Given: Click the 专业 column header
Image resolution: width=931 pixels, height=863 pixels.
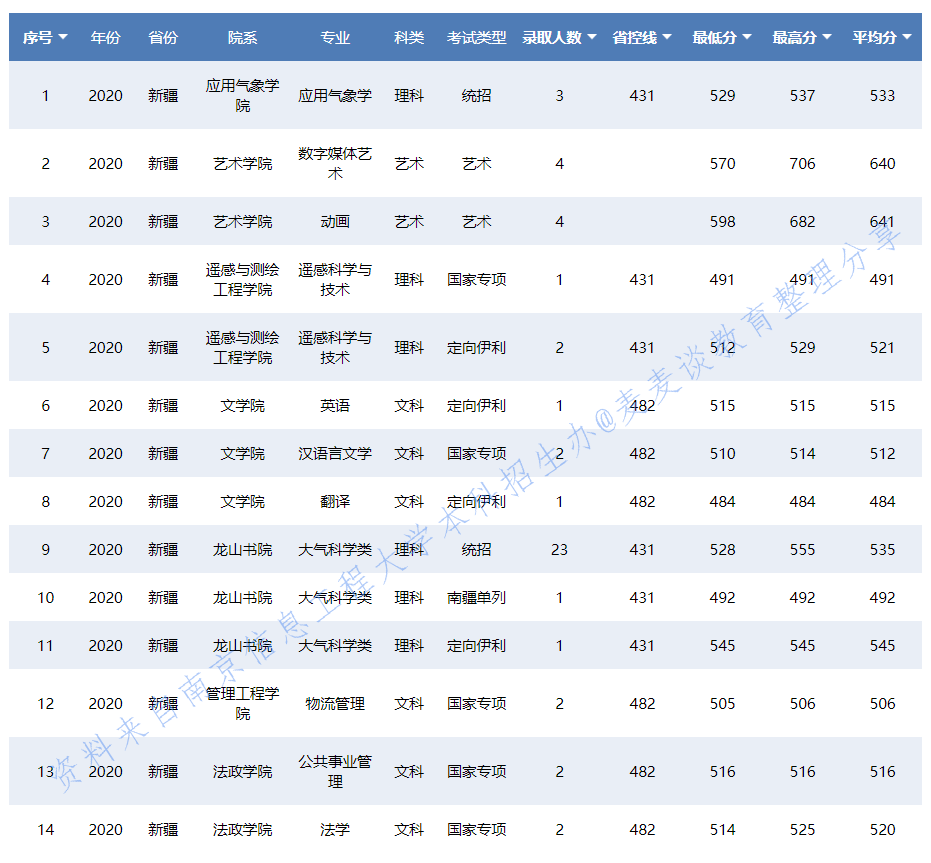Looking at the screenshot, I should pyautogui.click(x=336, y=37).
